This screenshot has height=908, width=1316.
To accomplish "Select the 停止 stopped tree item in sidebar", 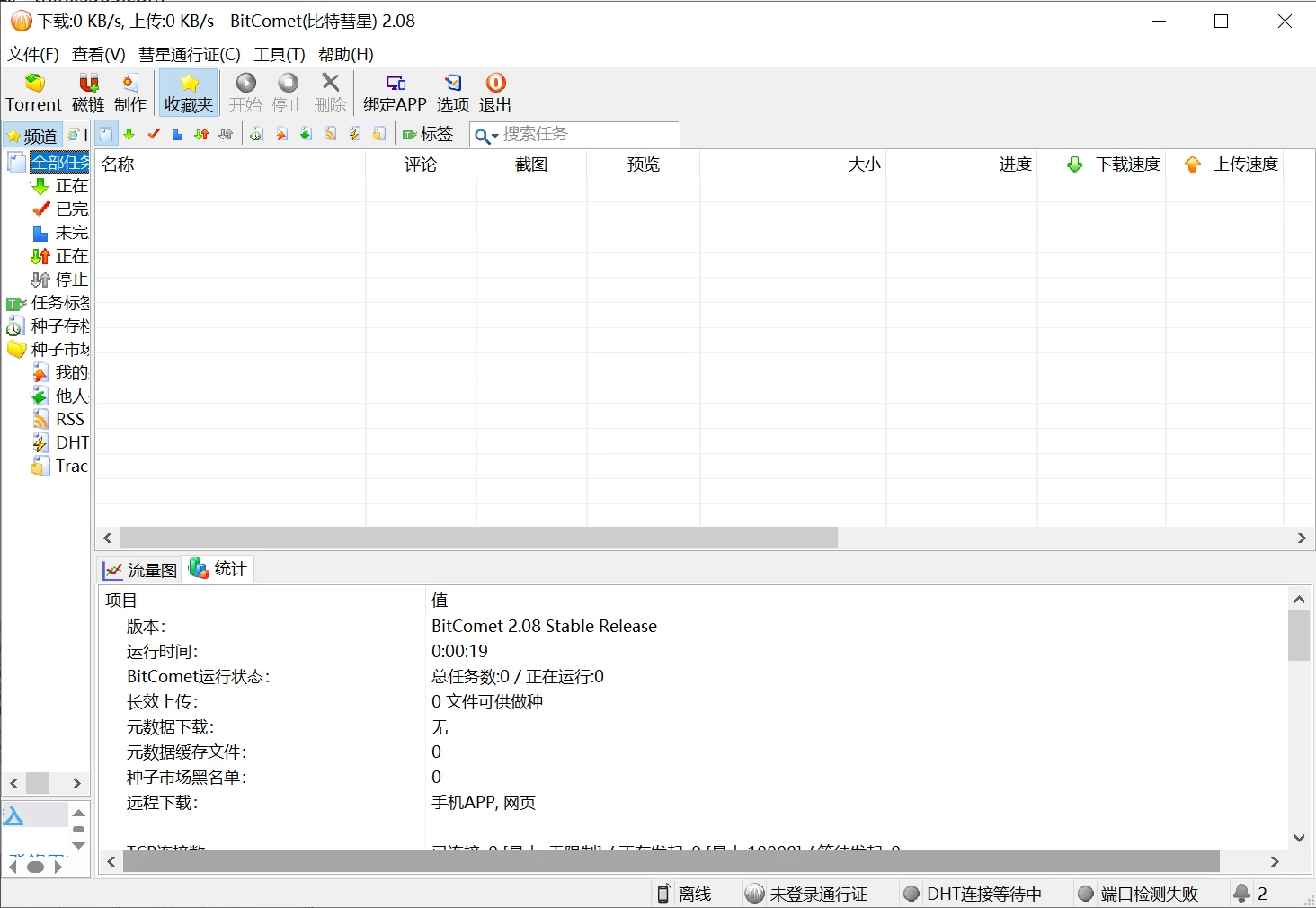I will point(71,279).
